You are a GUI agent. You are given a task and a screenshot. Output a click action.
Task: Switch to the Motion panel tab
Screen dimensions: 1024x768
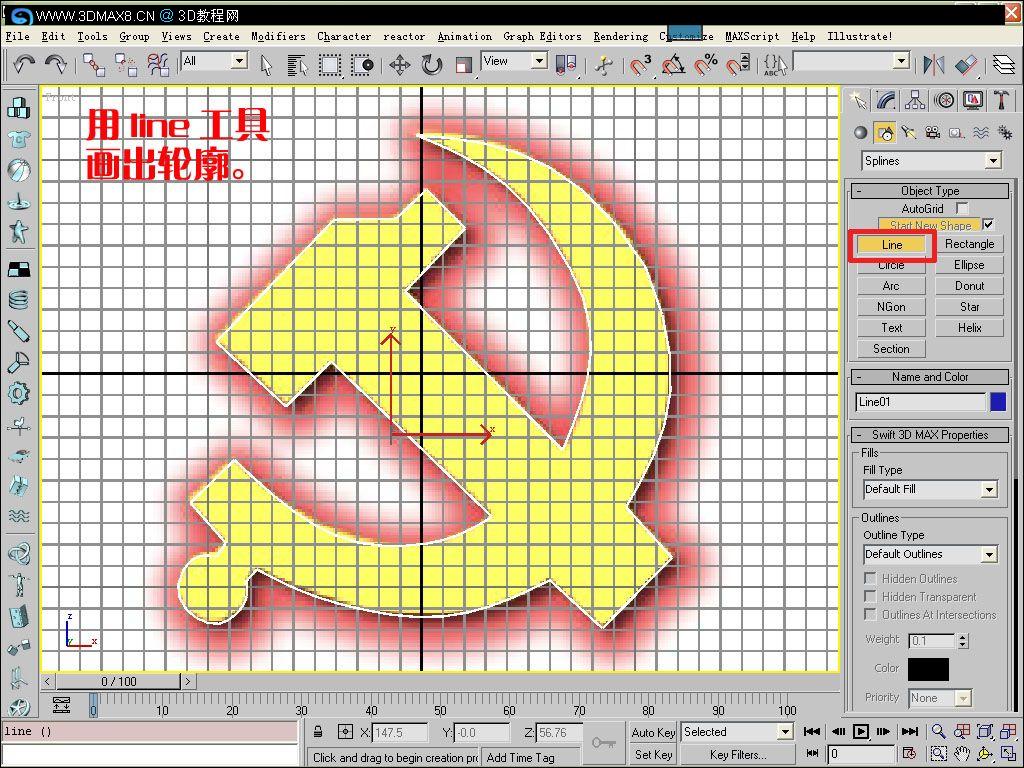pos(944,100)
